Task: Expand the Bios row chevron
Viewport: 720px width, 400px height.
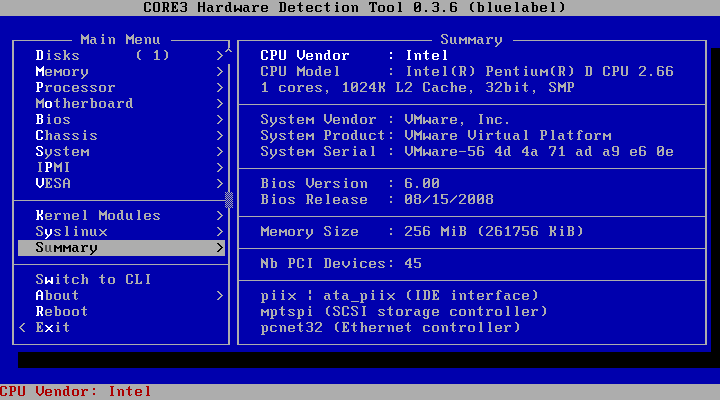Action: (219, 120)
